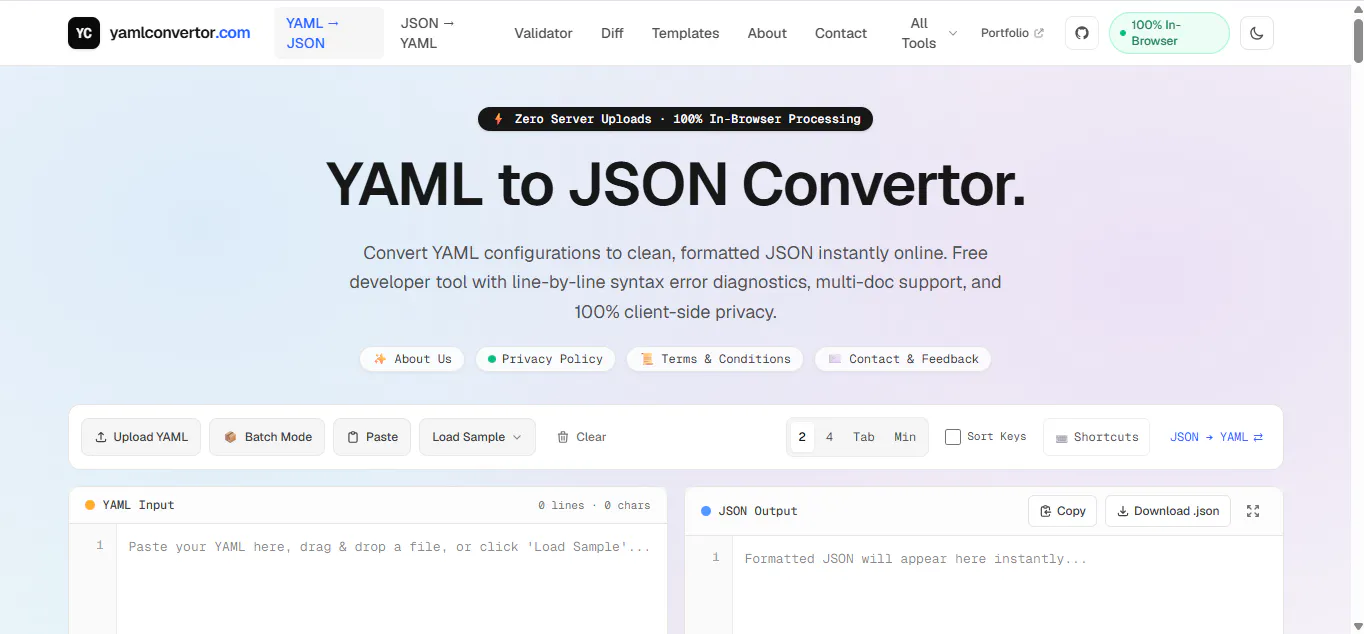Expand JSON output to fullscreen

click(1253, 511)
